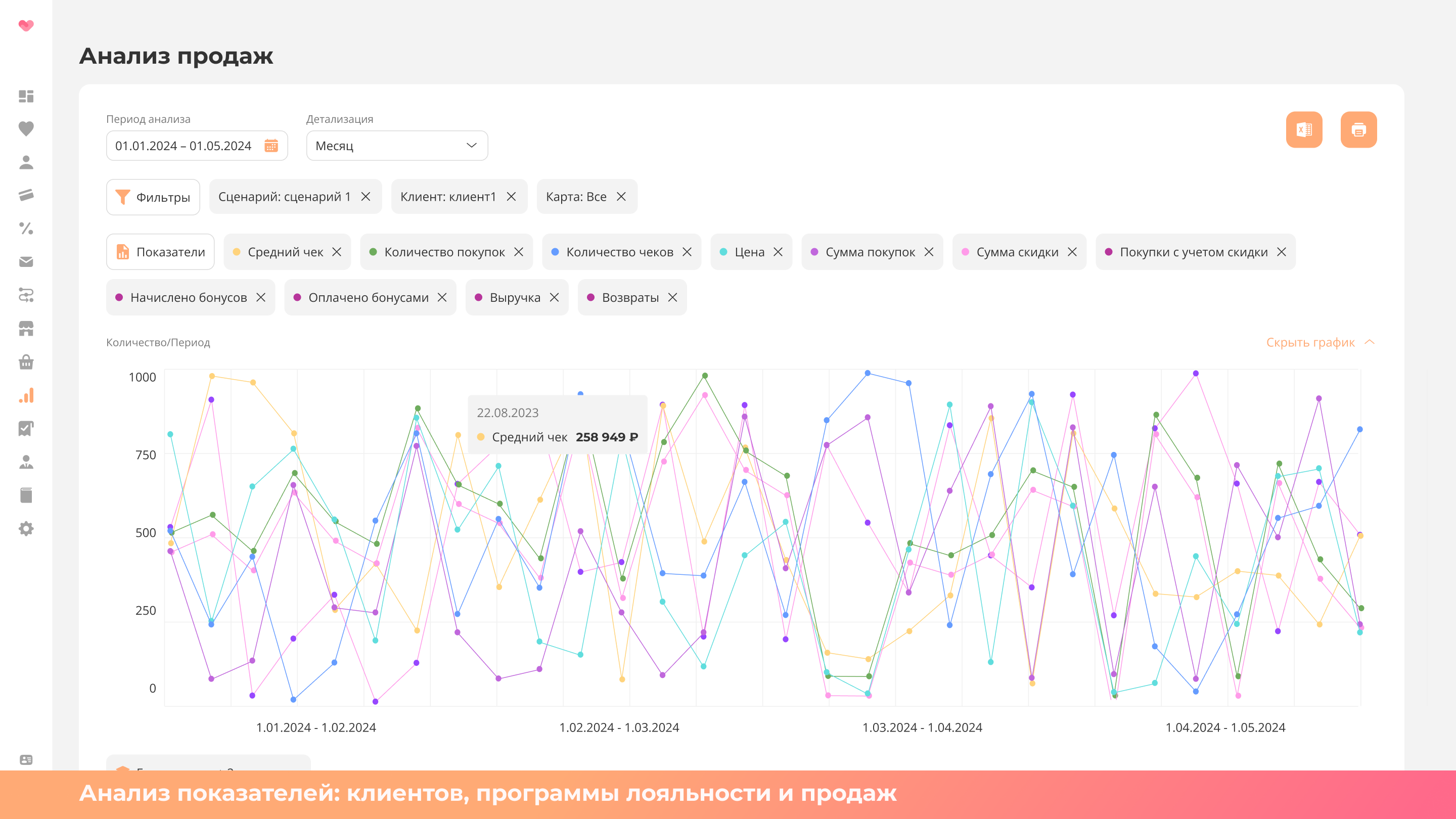
Task: Remove the Клиент: клиент1 filter
Action: point(512,197)
